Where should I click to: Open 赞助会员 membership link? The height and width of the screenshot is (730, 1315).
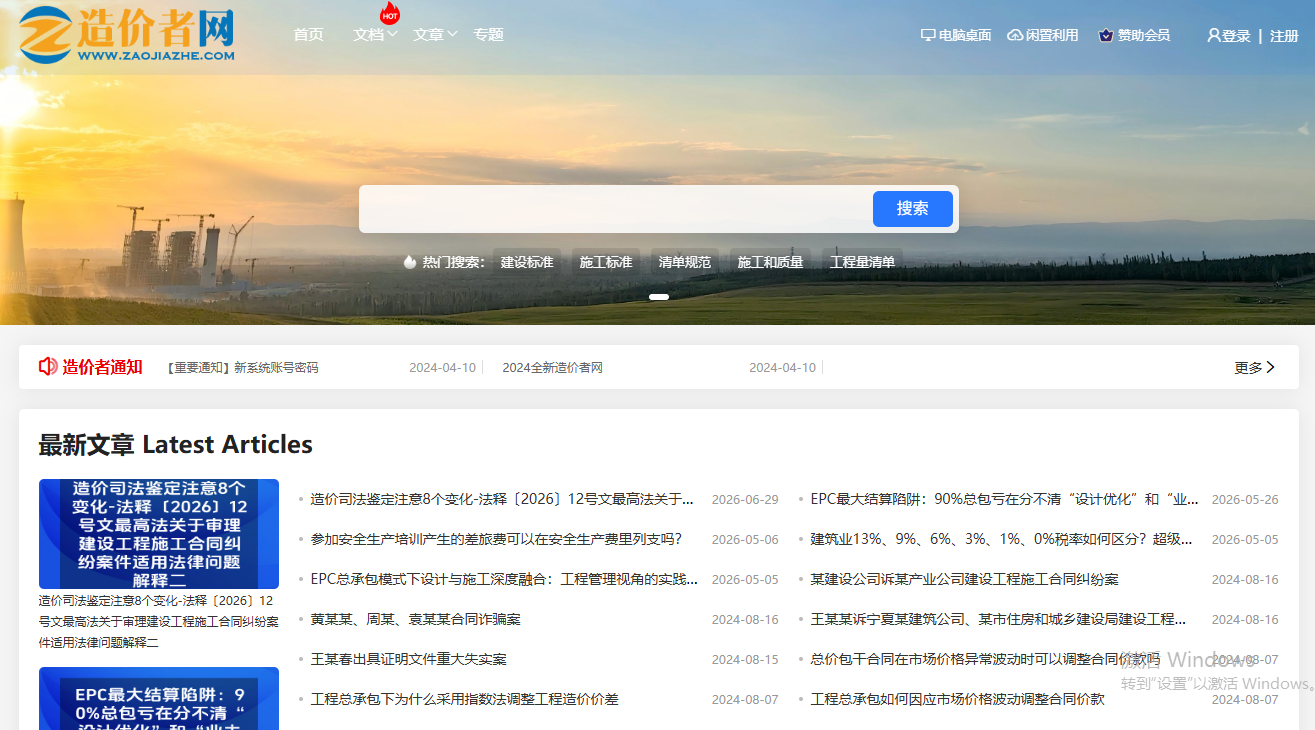tap(1143, 35)
